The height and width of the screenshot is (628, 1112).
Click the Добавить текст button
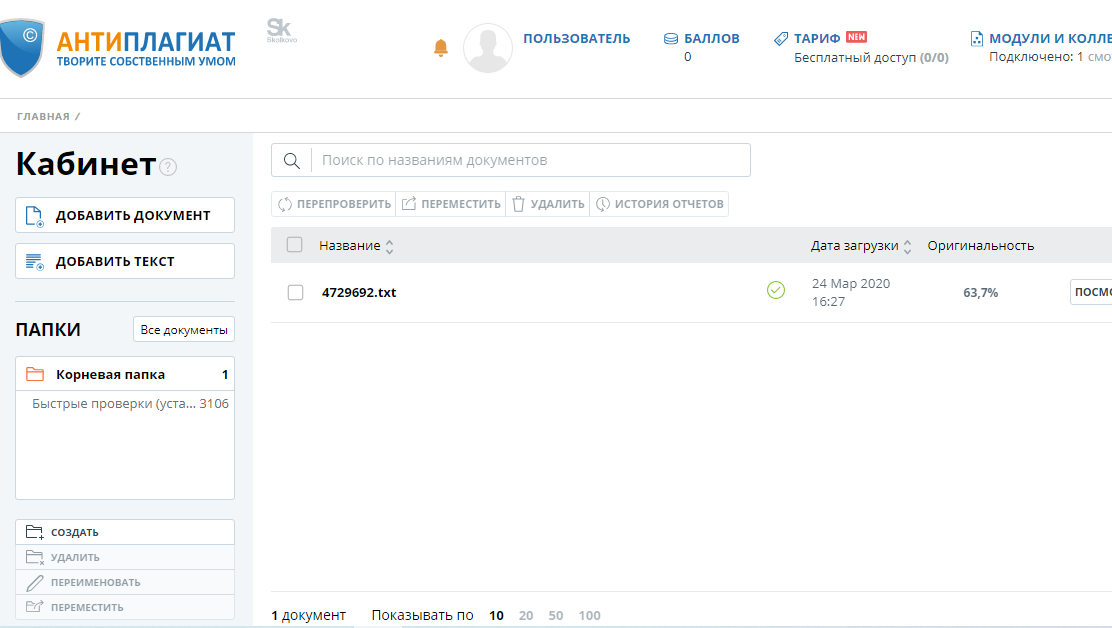click(125, 261)
